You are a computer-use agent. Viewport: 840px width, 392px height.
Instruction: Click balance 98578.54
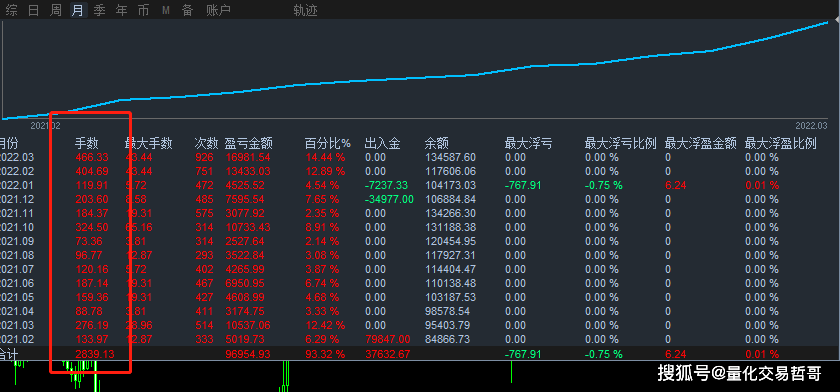tap(447, 311)
